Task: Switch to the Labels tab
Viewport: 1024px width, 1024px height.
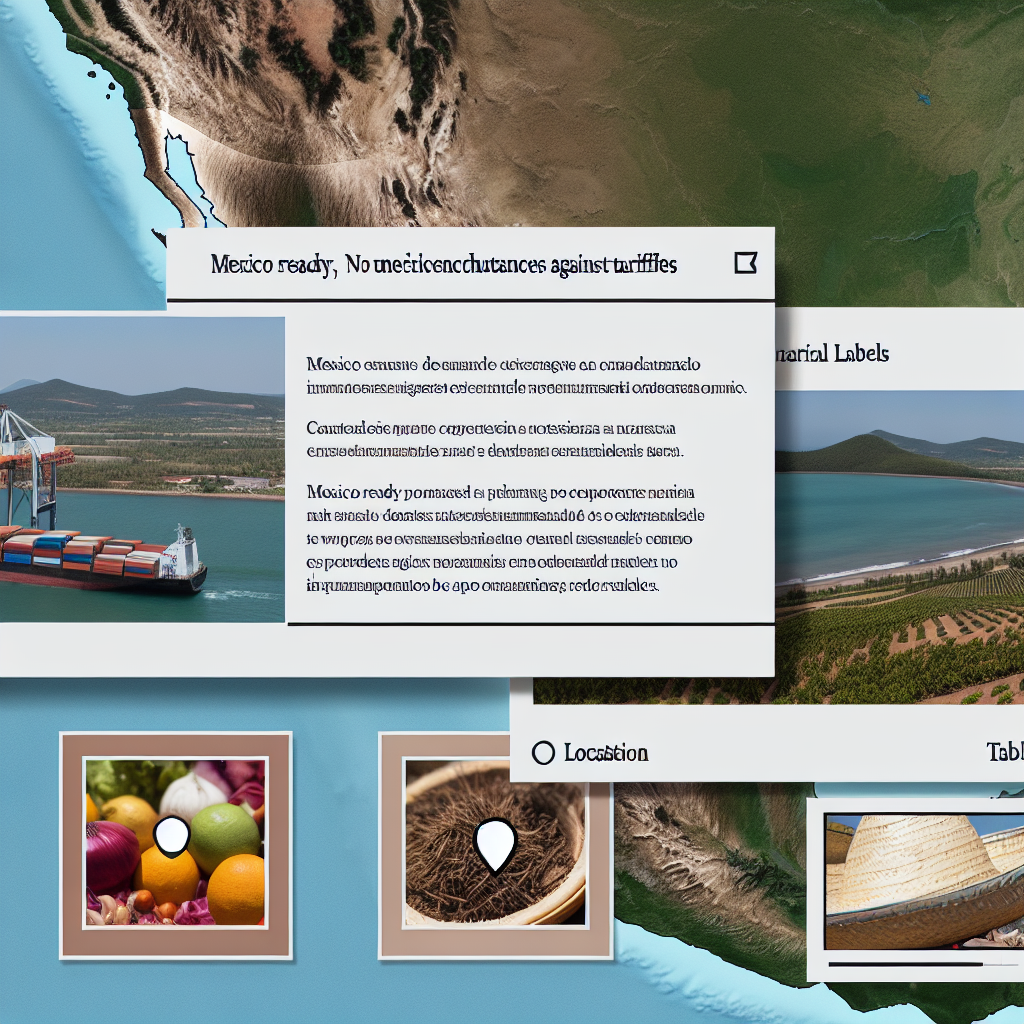Action: click(x=832, y=353)
